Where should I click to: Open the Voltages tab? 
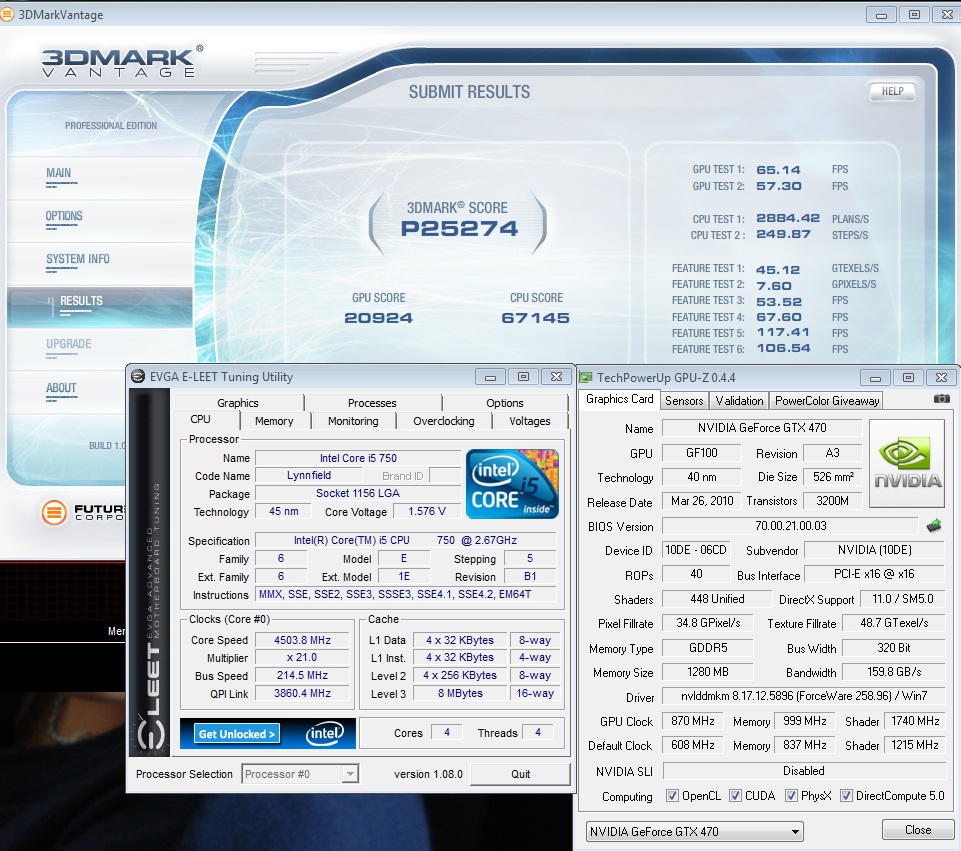click(530, 421)
